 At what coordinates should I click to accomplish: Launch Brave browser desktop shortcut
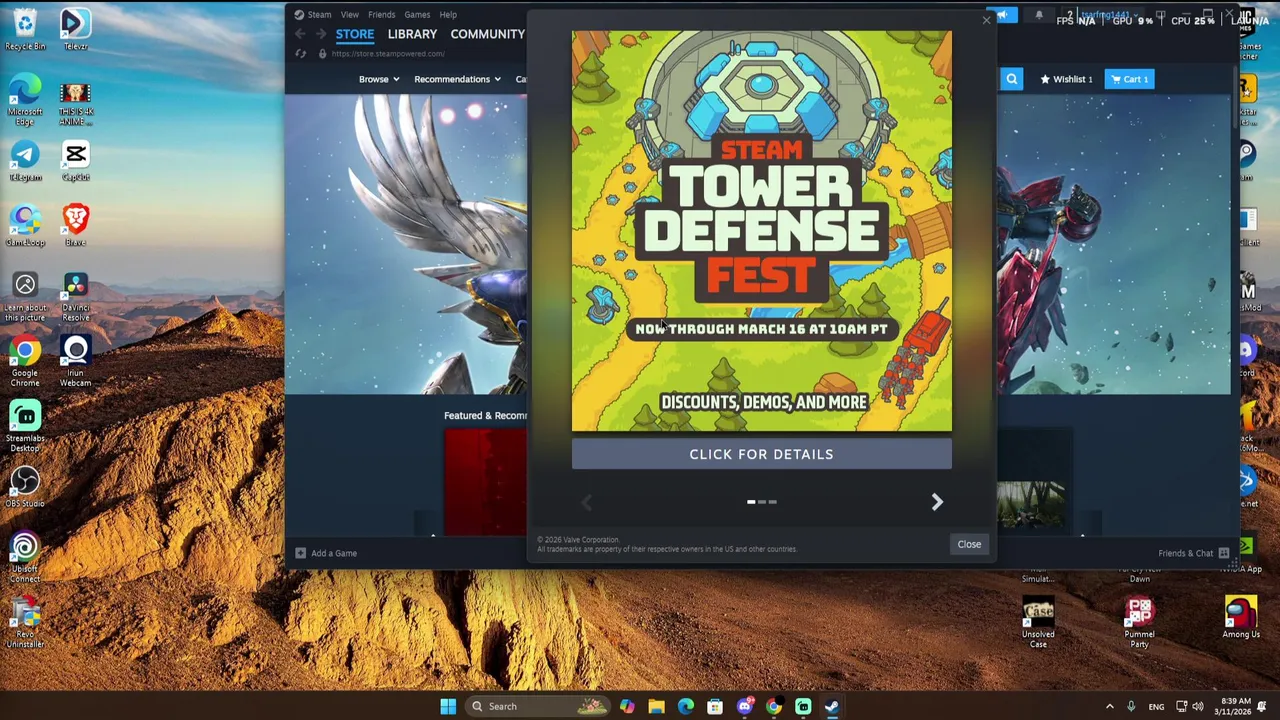coord(75,225)
